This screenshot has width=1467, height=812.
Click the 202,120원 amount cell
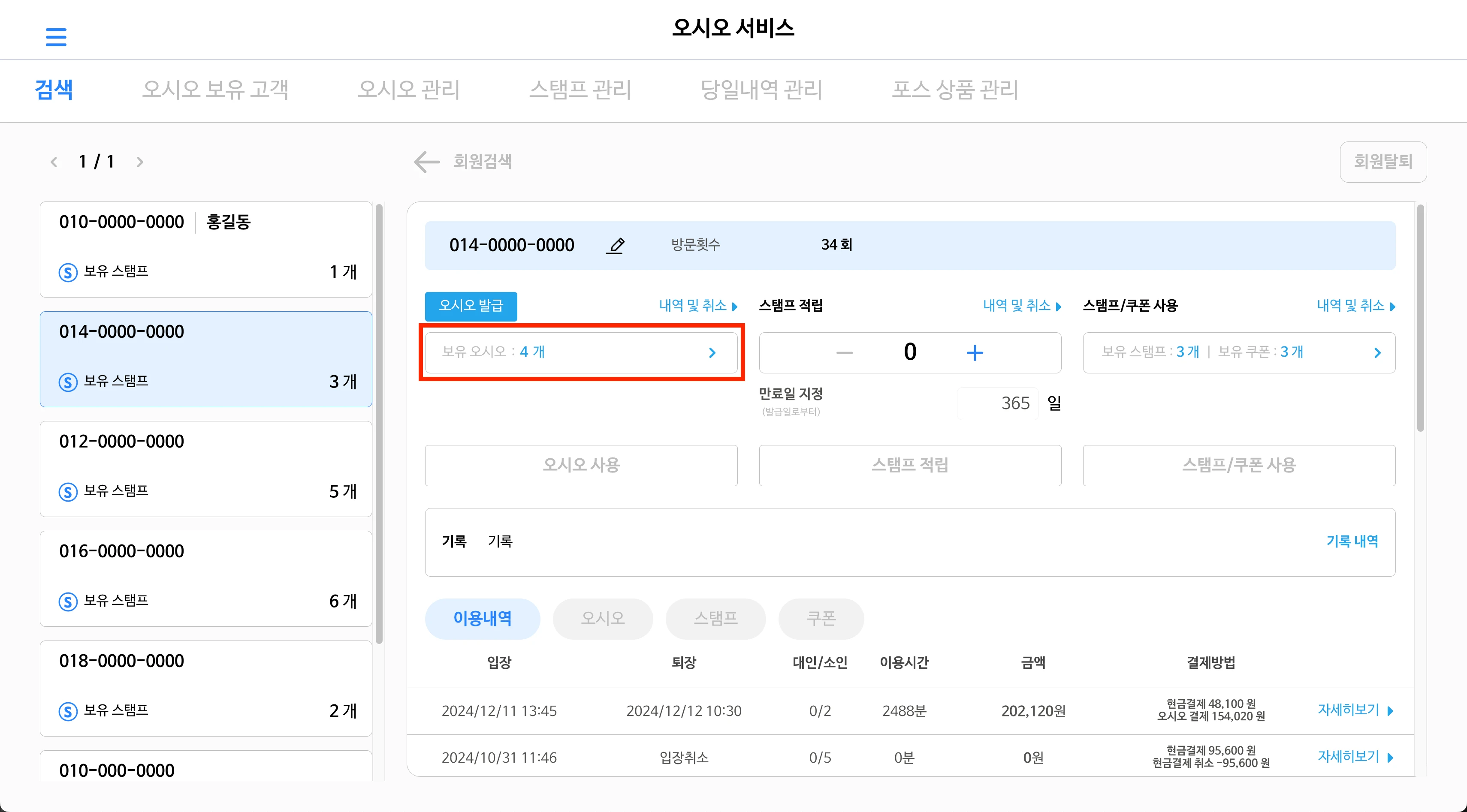click(x=1033, y=711)
